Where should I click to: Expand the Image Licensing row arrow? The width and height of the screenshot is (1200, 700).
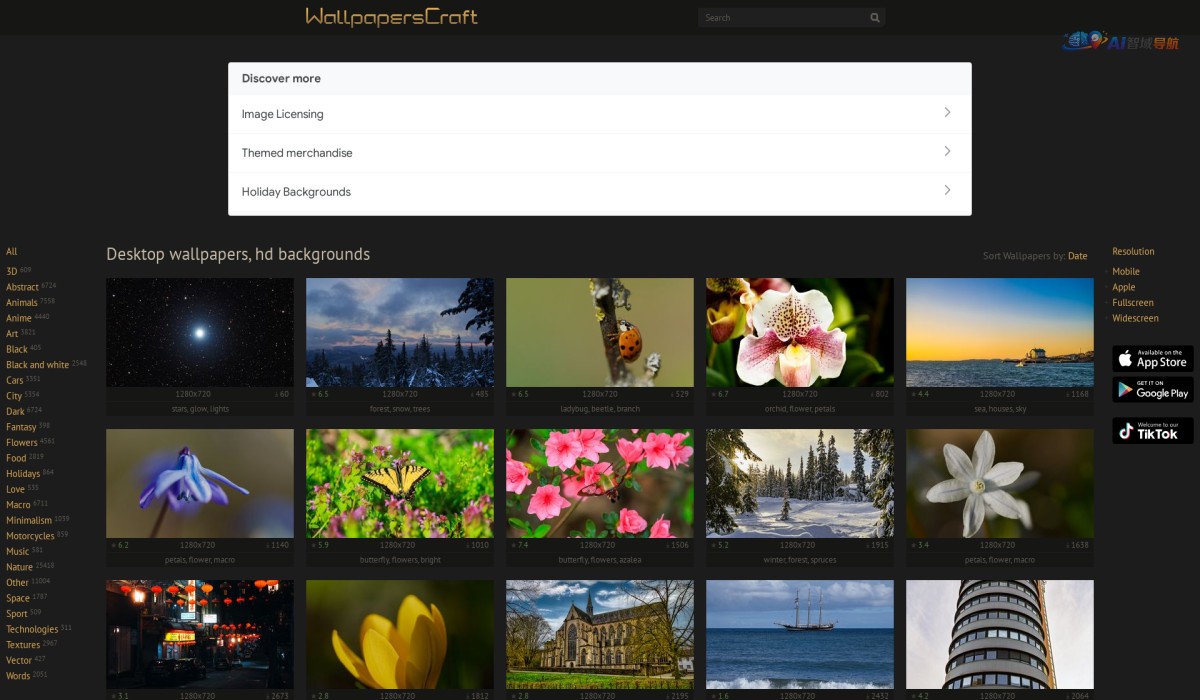pos(947,113)
